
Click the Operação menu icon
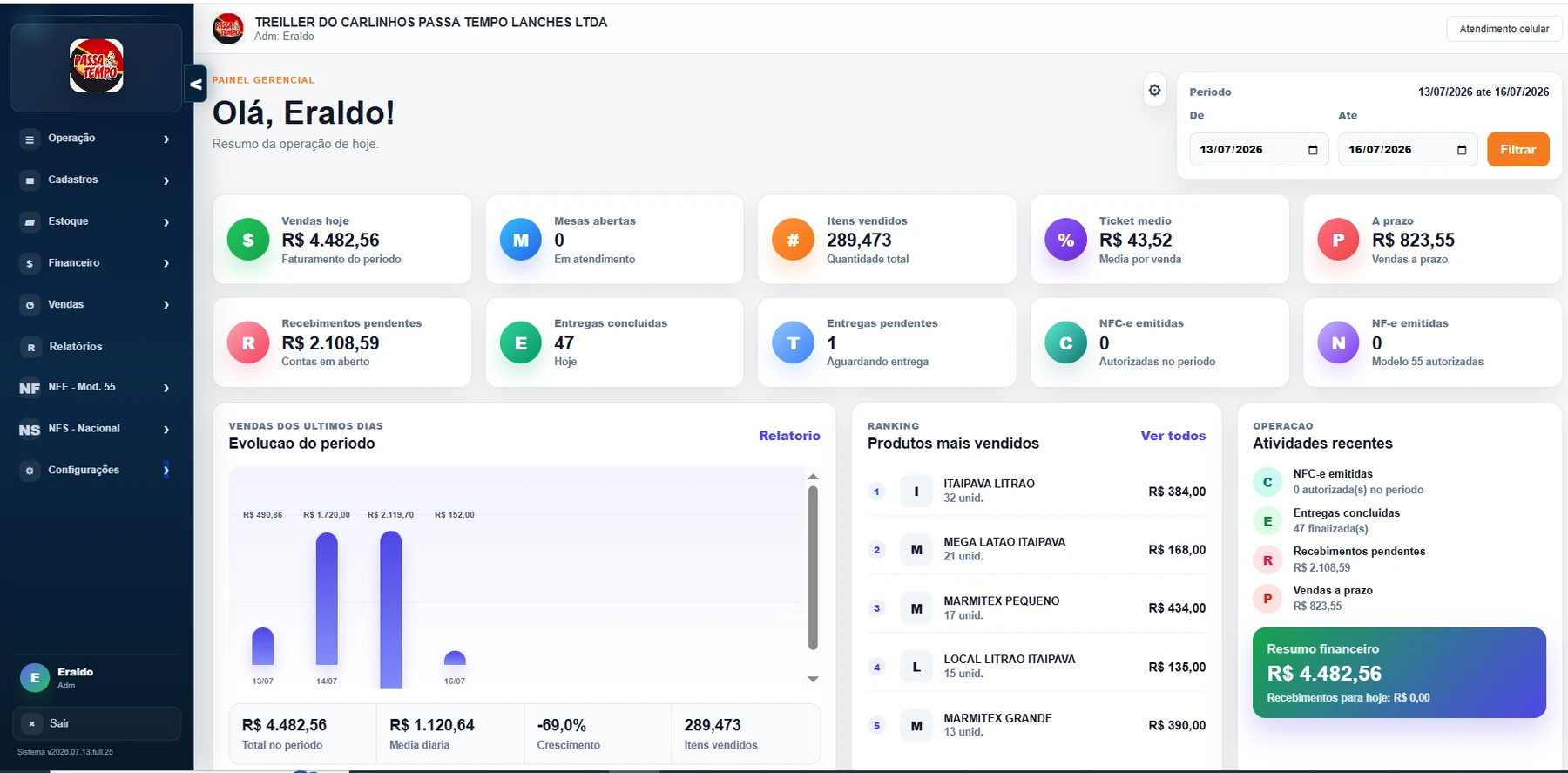pyautogui.click(x=30, y=139)
